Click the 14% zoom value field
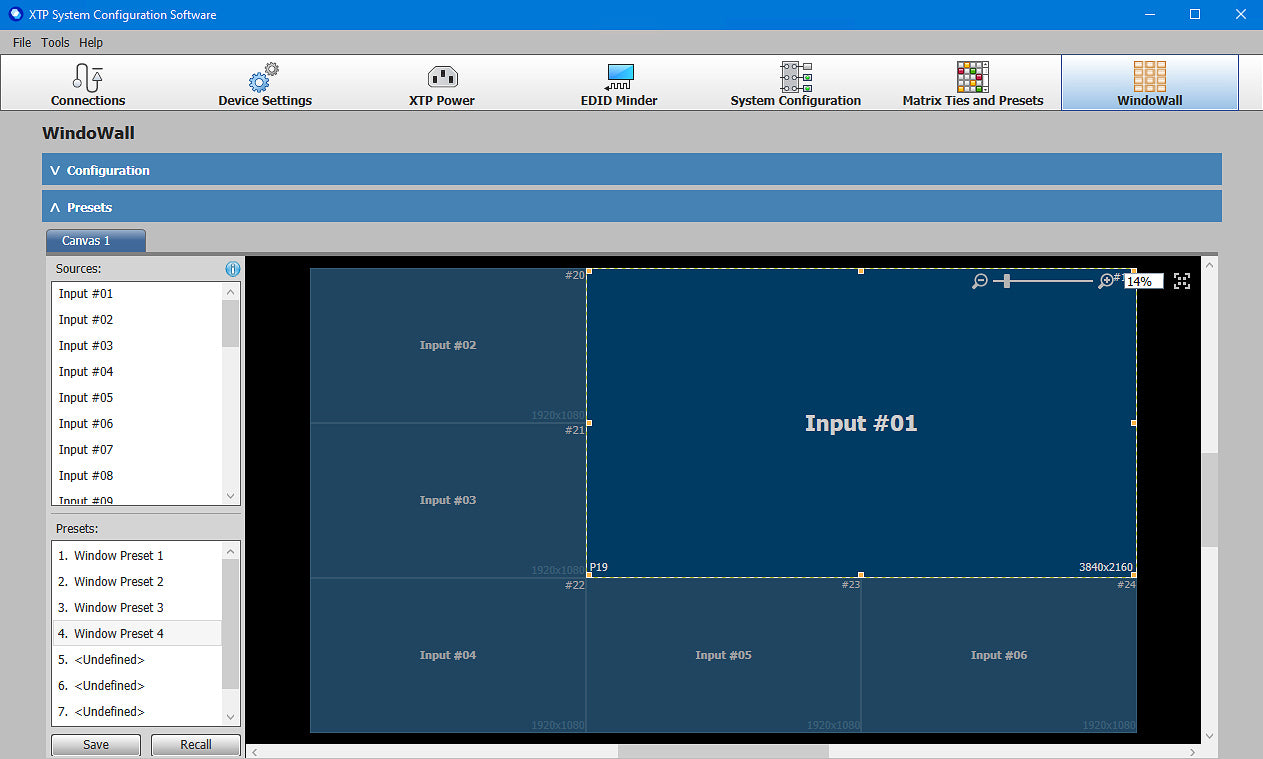Image resolution: width=1263 pixels, height=759 pixels. point(1144,282)
